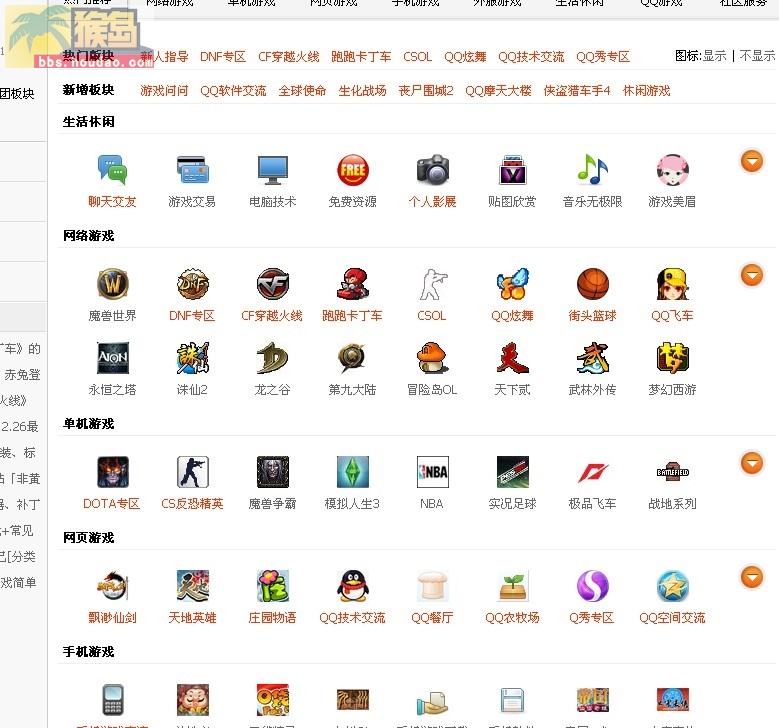Image resolution: width=779 pixels, height=728 pixels.
Task: Click the QQ飞车 character icon
Action: pyautogui.click(x=673, y=284)
